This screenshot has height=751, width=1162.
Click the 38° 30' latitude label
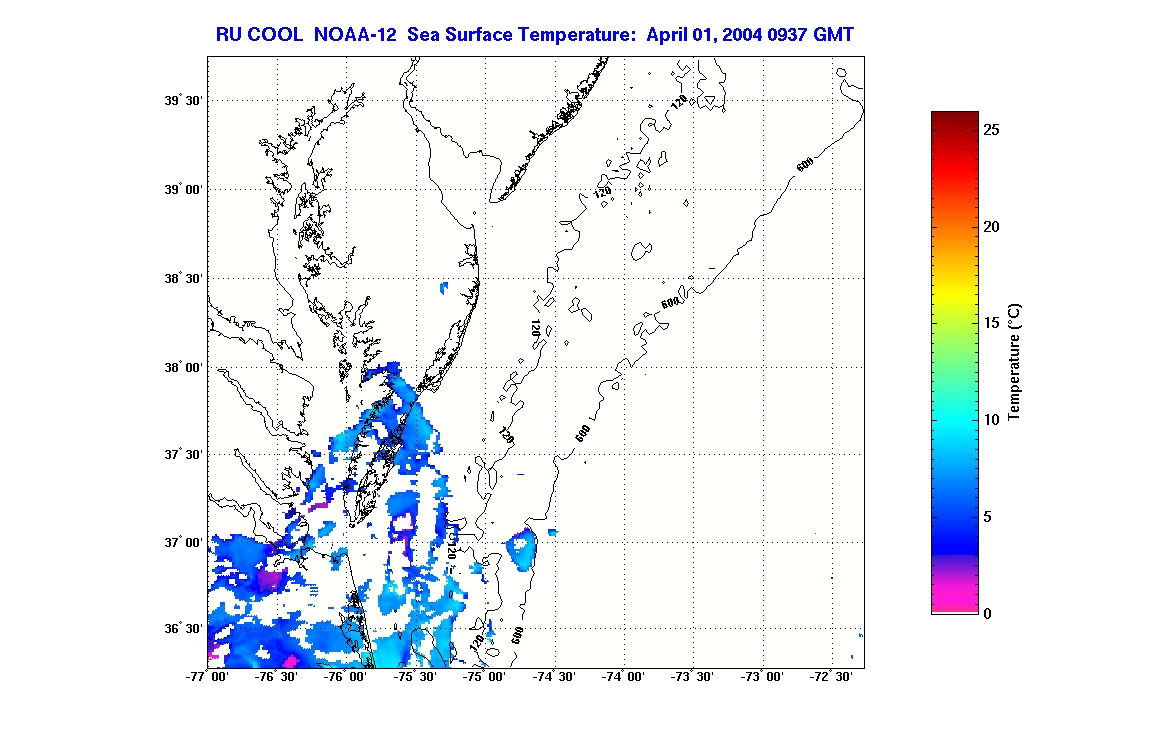tap(183, 279)
